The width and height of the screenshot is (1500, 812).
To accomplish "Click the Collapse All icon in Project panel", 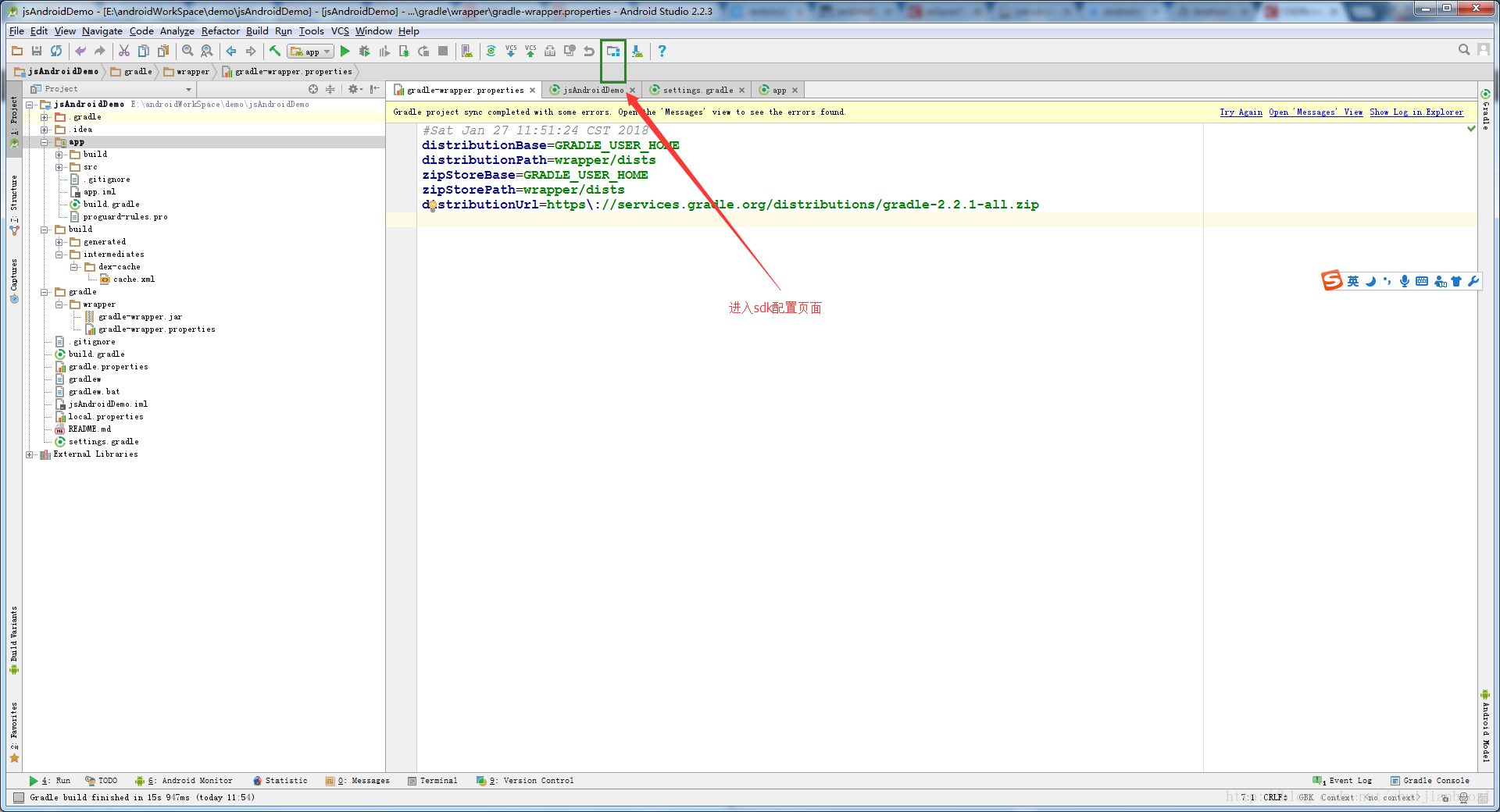I will tap(330, 89).
